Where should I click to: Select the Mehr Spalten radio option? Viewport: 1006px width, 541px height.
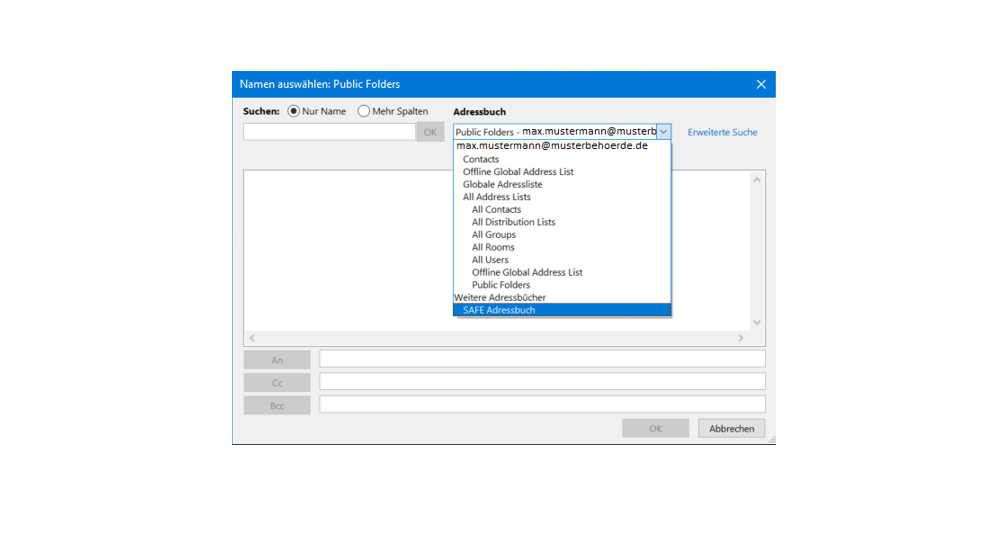(x=364, y=111)
